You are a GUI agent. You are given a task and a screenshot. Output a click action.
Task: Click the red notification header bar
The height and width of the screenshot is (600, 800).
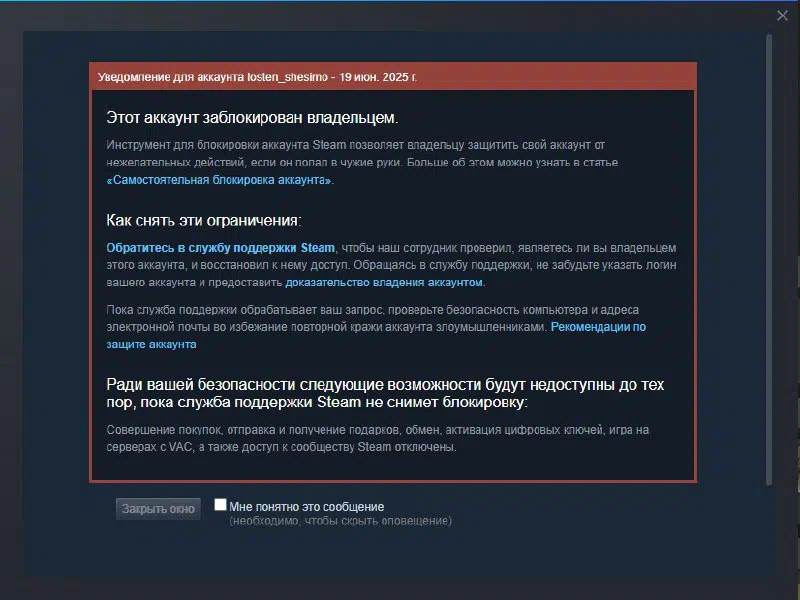pyautogui.click(x=393, y=77)
